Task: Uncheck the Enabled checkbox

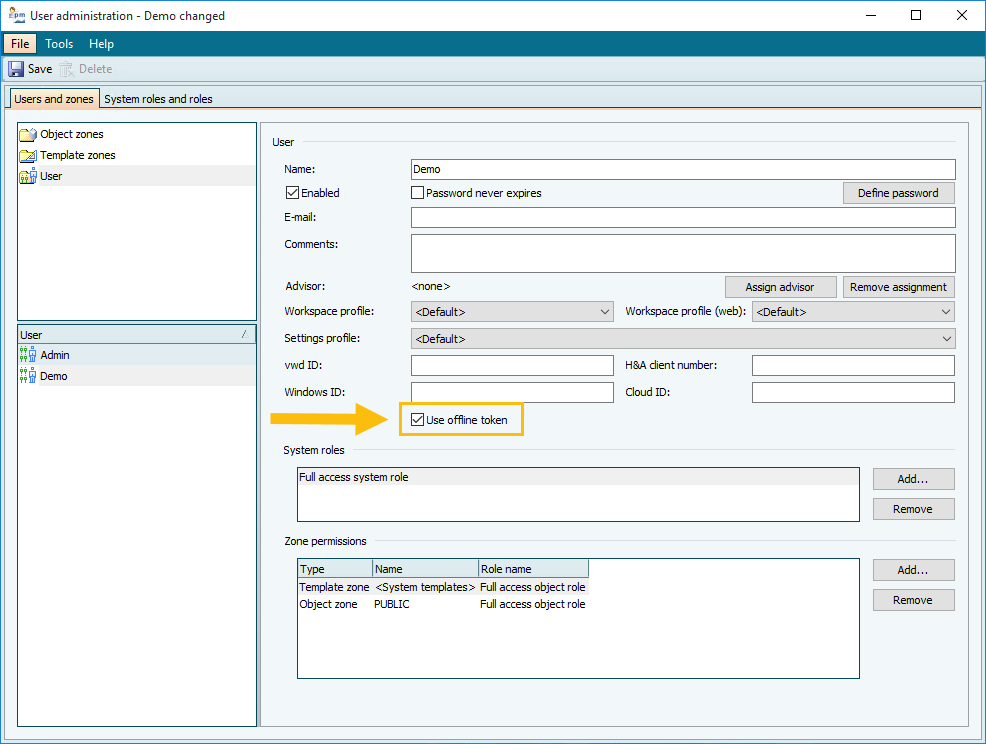Action: pos(293,193)
